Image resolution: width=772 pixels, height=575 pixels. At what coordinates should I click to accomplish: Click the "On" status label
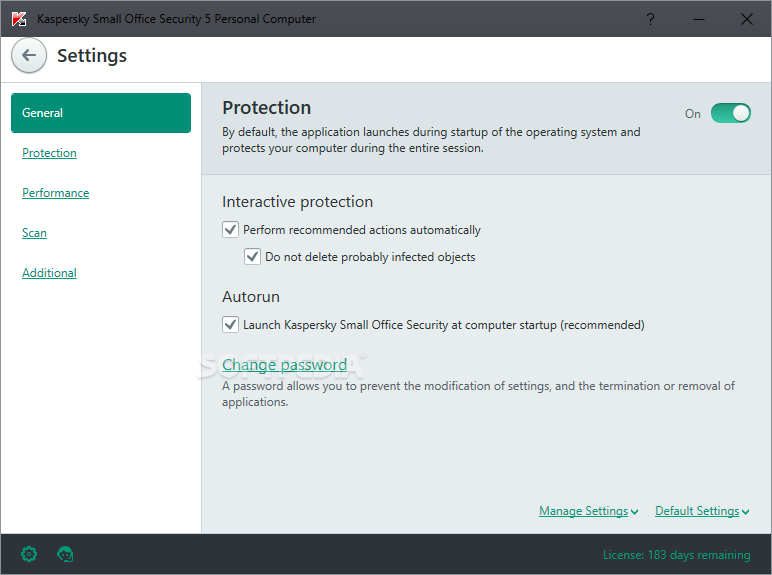(x=693, y=114)
